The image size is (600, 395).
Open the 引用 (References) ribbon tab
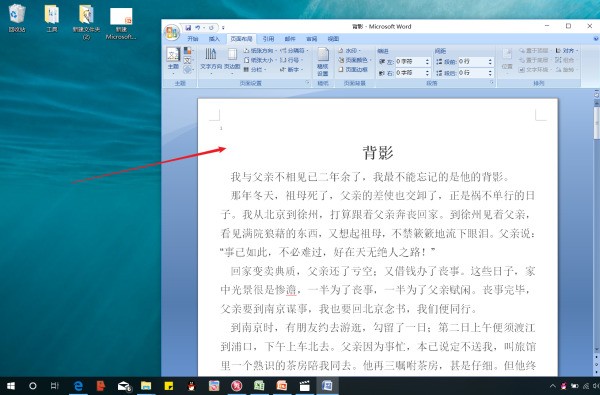click(268, 39)
